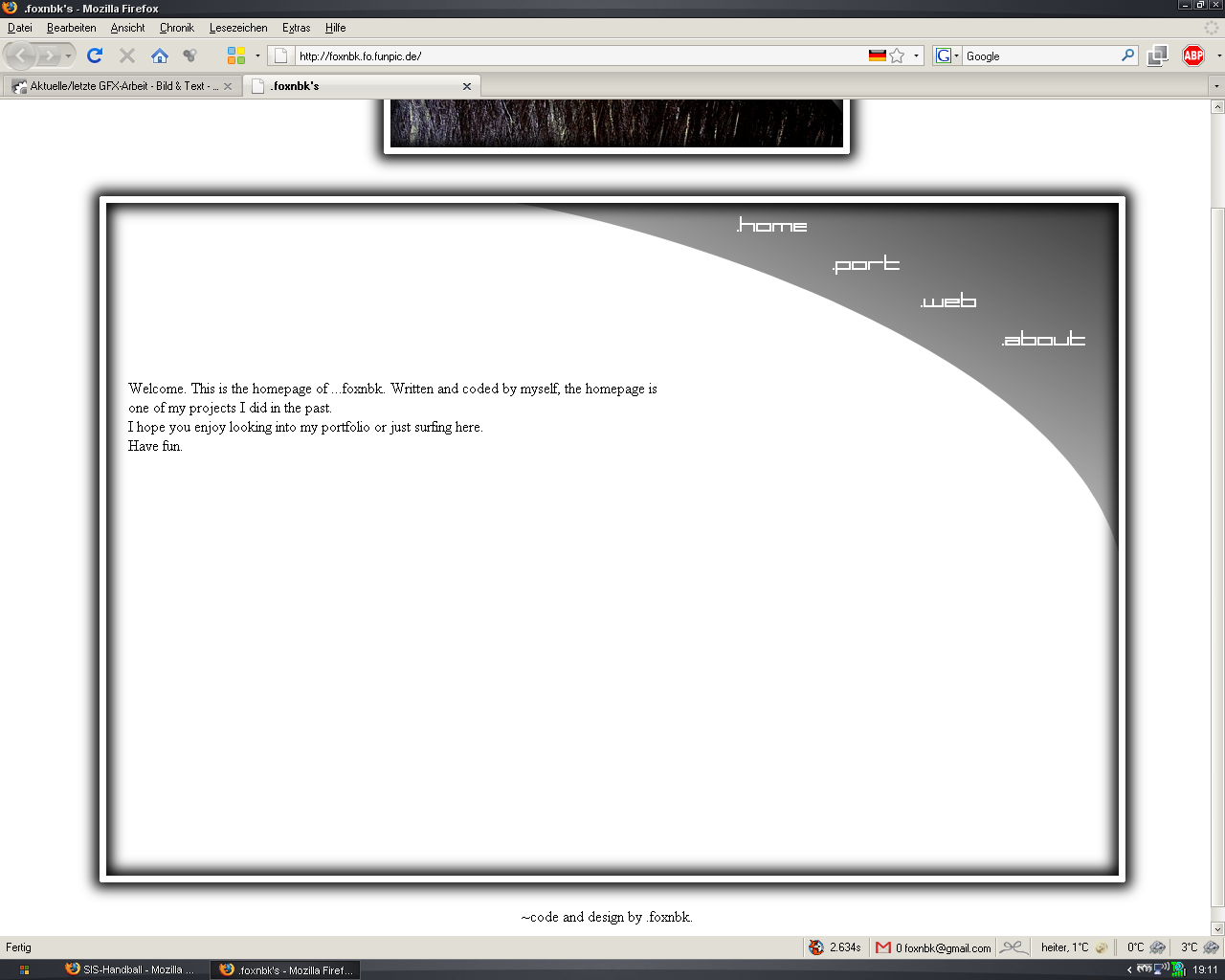Screen dimensions: 1225x980
Task: Click the colored squares toolbar icon
Action: [x=236, y=56]
